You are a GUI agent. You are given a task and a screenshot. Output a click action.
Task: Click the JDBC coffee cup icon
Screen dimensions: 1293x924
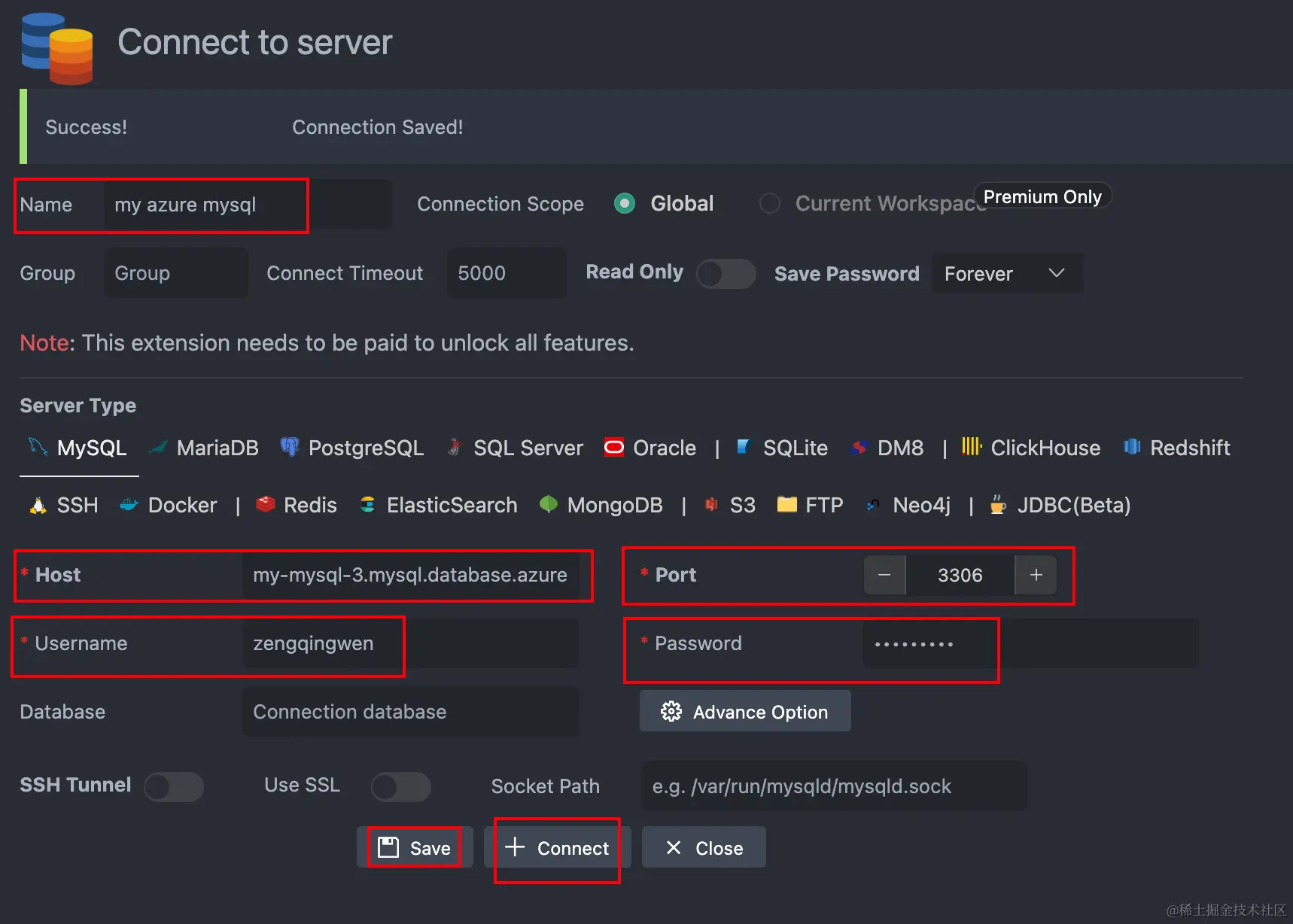point(998,504)
